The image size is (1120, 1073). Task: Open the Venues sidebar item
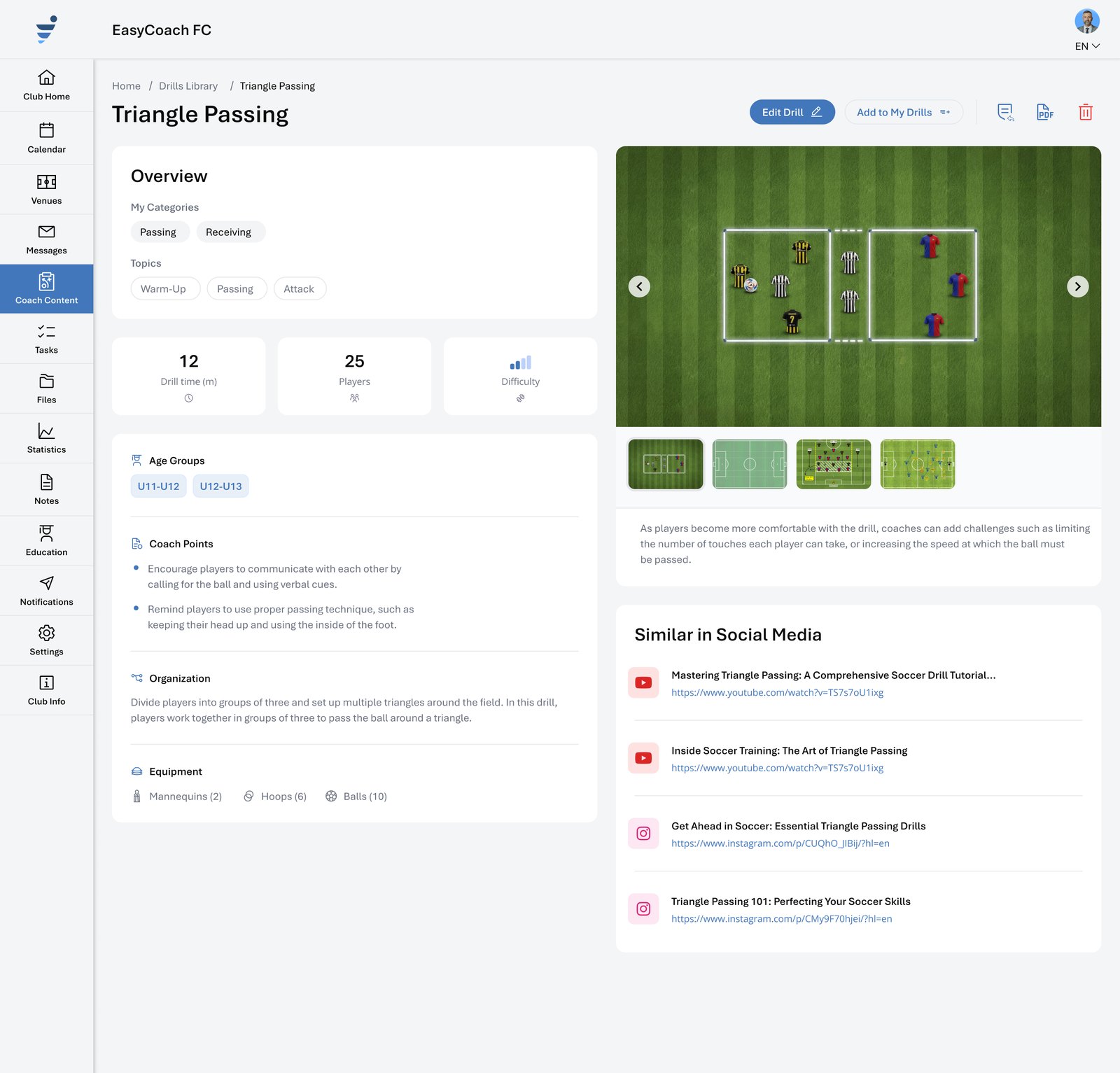pos(46,190)
